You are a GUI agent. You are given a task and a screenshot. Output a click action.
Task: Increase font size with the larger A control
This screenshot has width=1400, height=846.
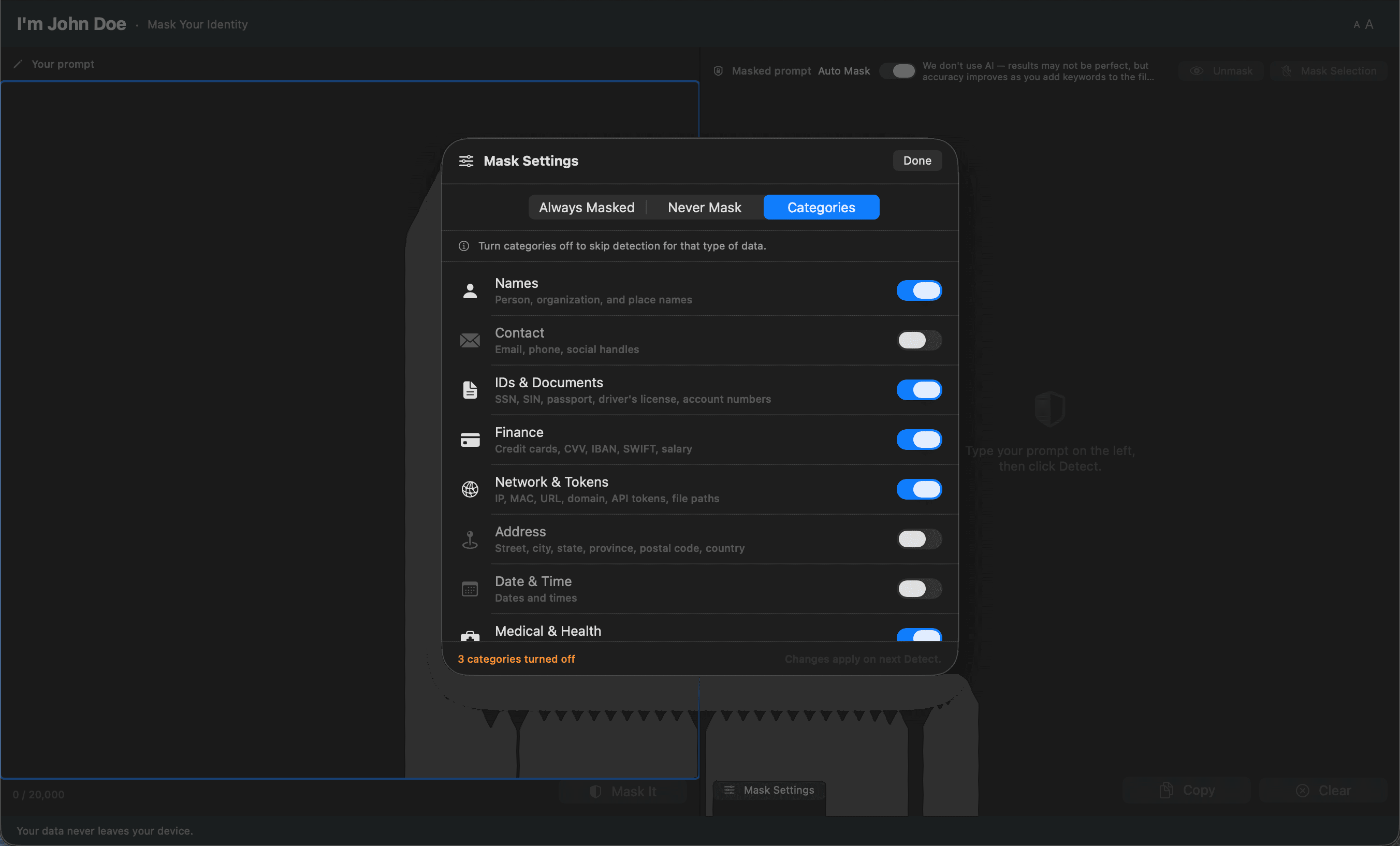[1370, 23]
